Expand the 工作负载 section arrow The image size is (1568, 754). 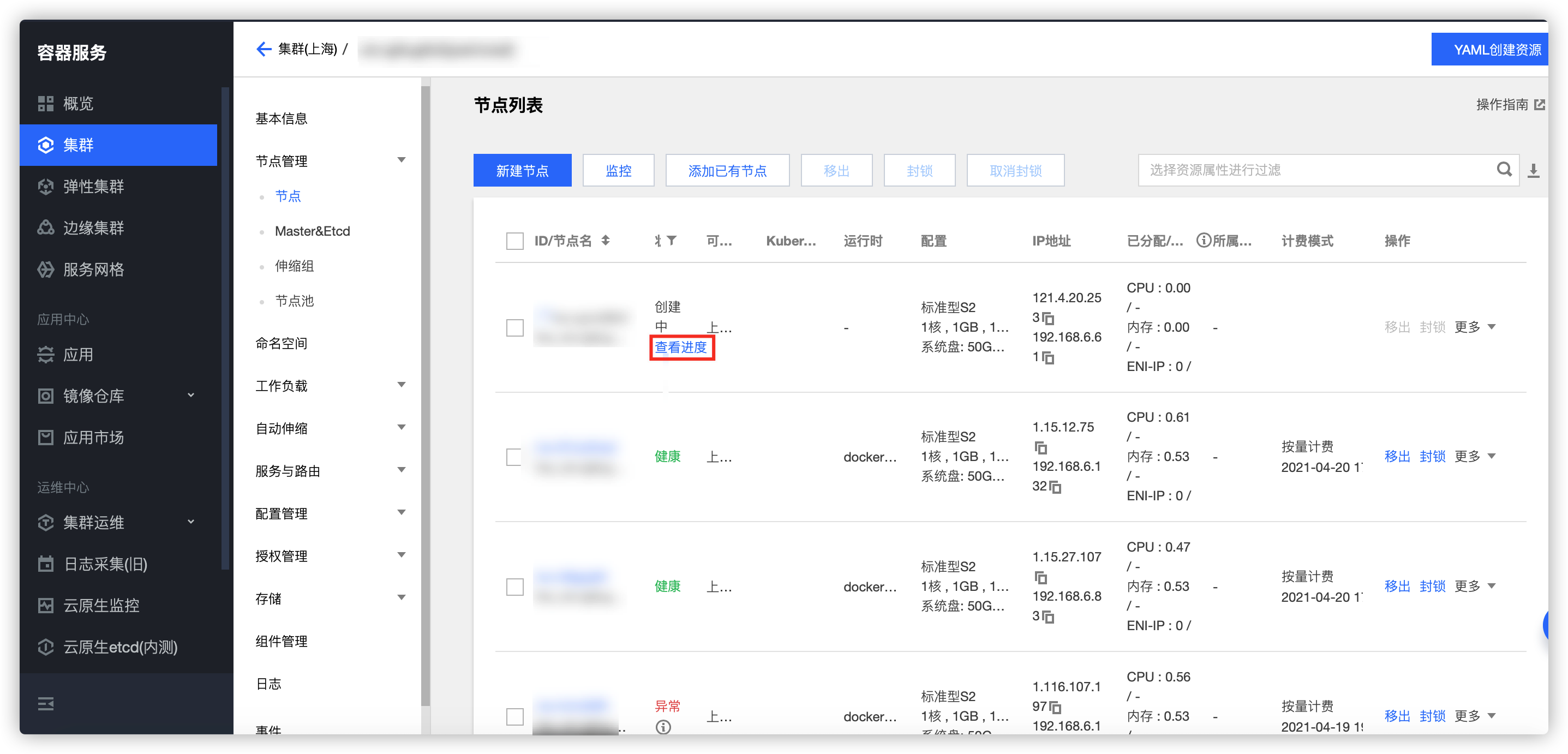click(401, 385)
